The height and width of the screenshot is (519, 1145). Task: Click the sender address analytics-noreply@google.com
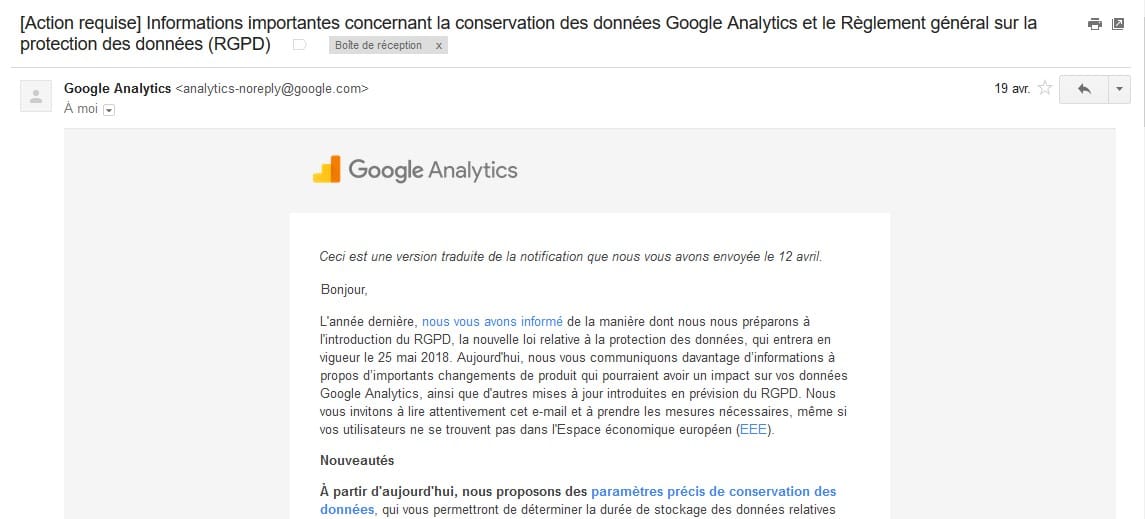coord(272,88)
